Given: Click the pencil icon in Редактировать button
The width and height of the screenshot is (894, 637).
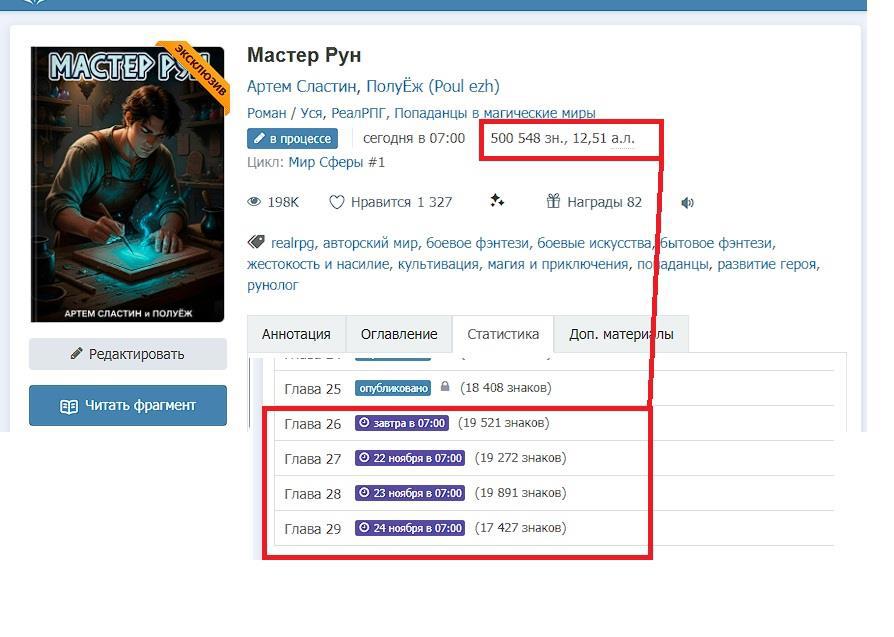Looking at the screenshot, I should [76, 354].
